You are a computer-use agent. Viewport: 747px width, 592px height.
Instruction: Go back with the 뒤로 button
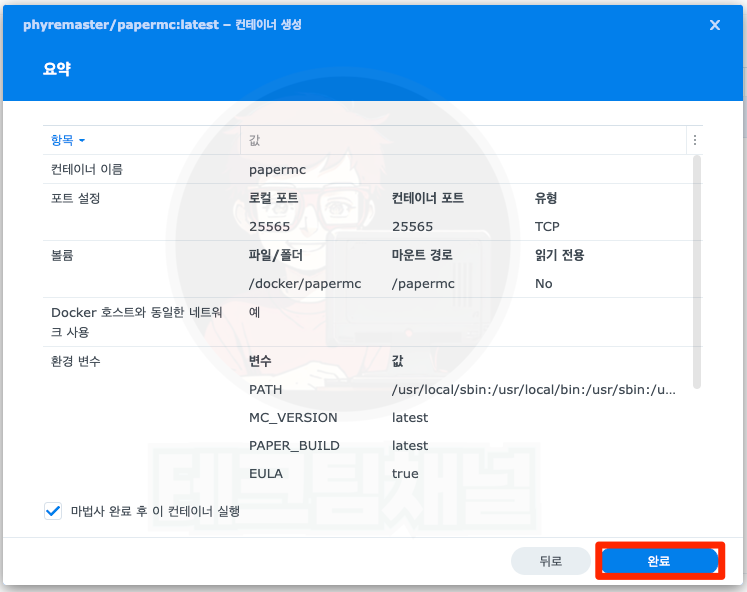click(x=550, y=561)
